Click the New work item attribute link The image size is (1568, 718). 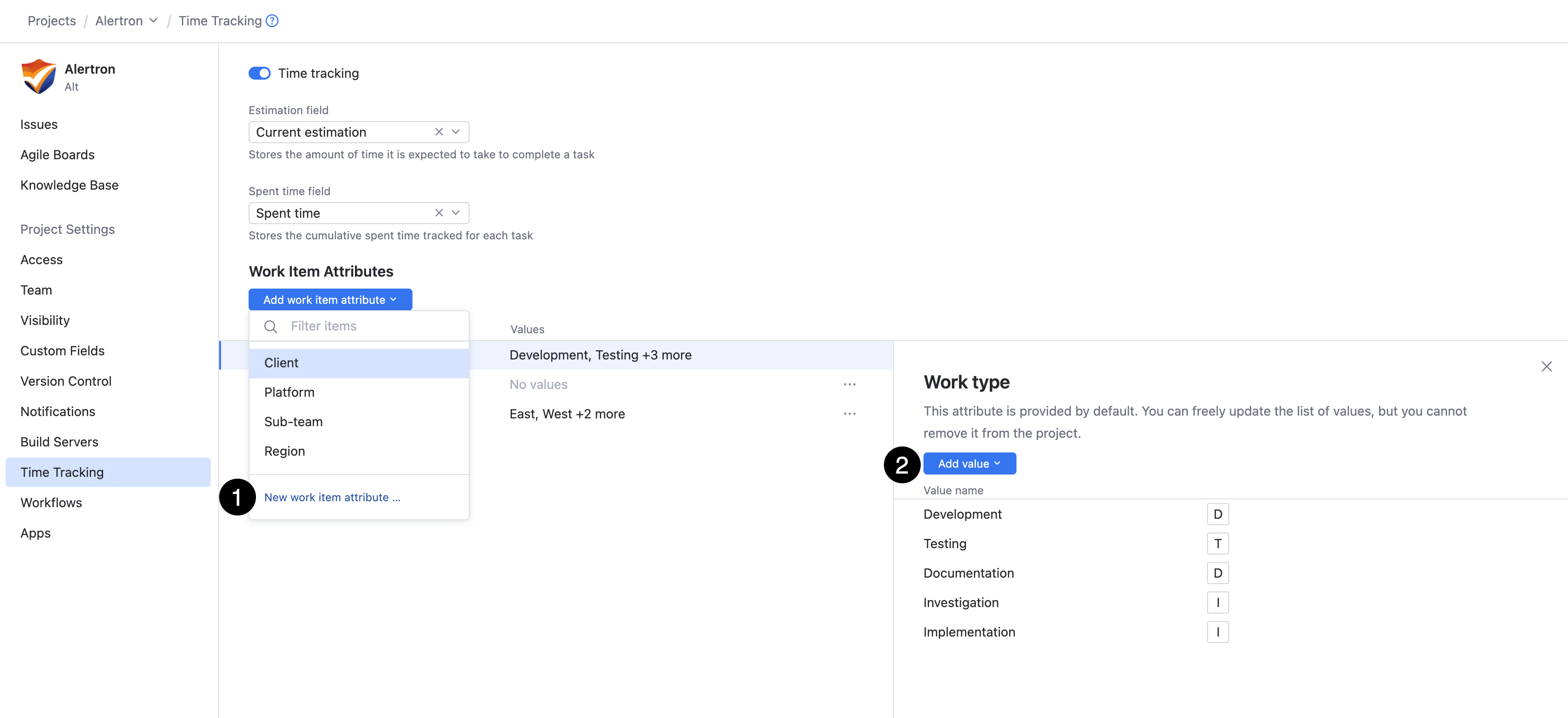click(332, 497)
